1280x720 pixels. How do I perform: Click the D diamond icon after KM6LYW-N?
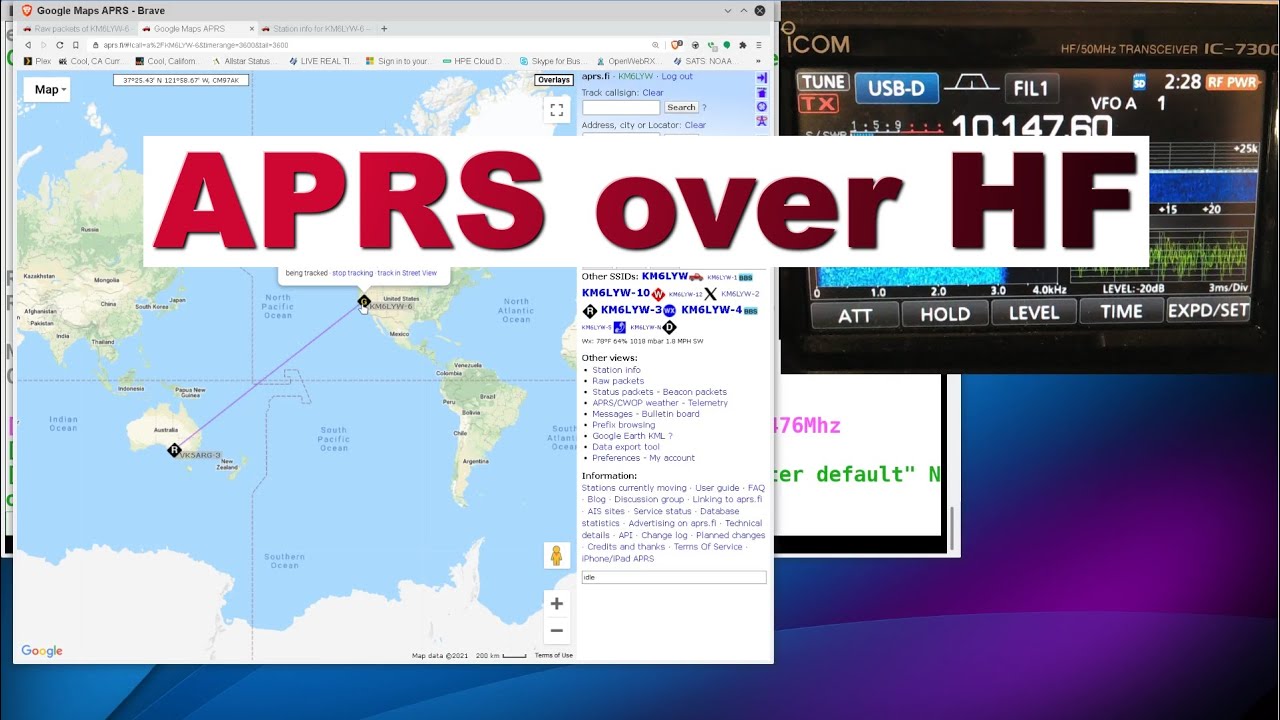669,327
